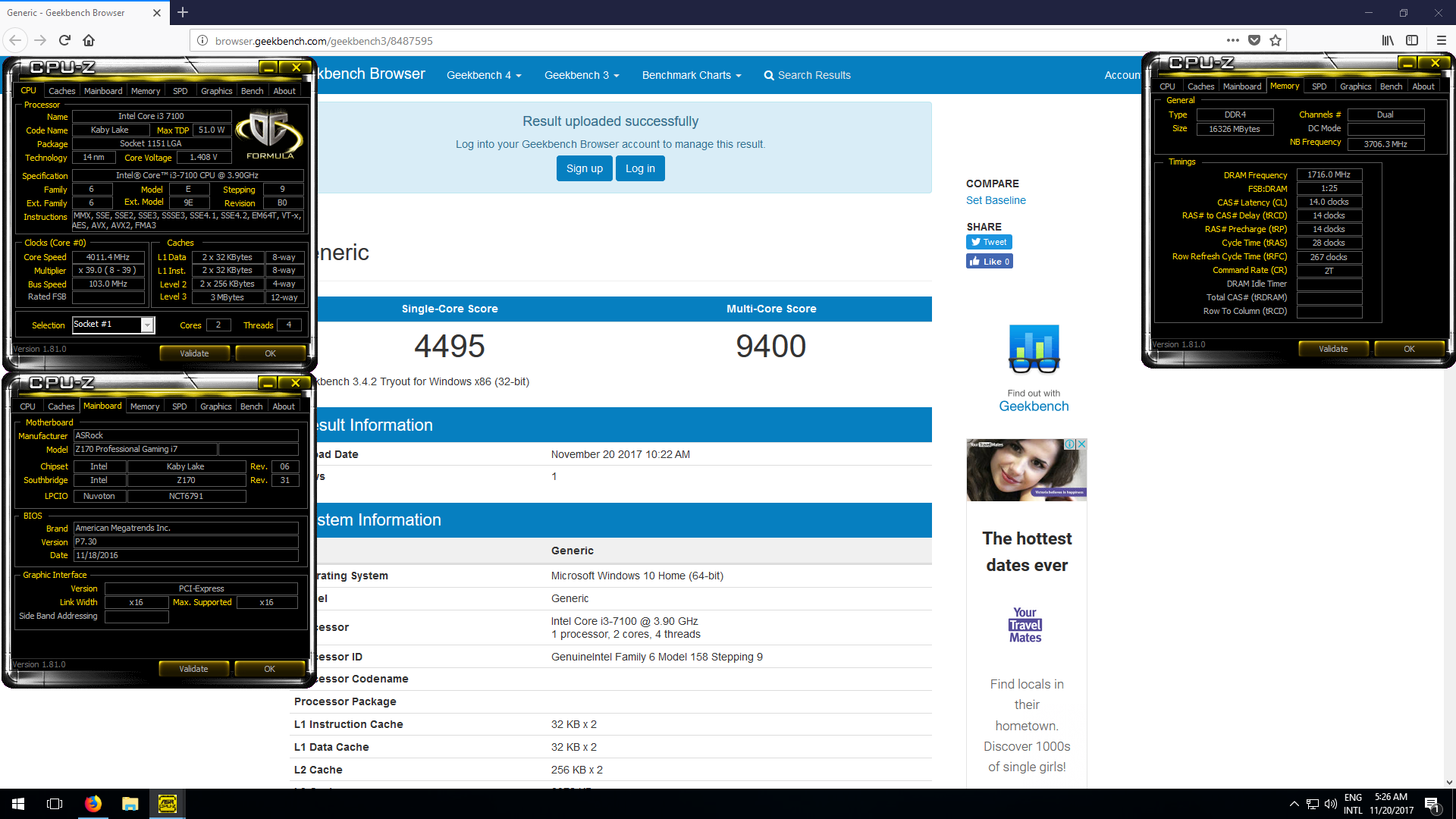
Task: Open the taskbar clock and date
Action: point(1392,804)
